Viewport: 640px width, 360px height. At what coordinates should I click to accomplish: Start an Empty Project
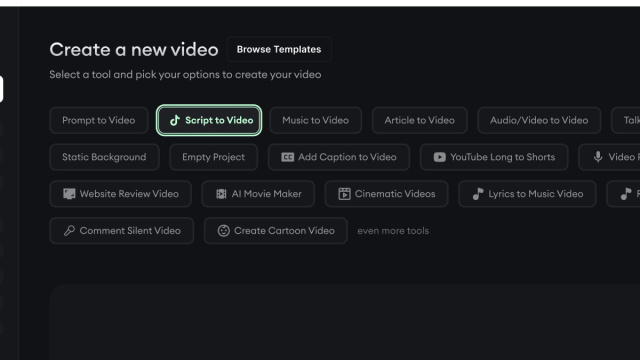click(x=213, y=157)
